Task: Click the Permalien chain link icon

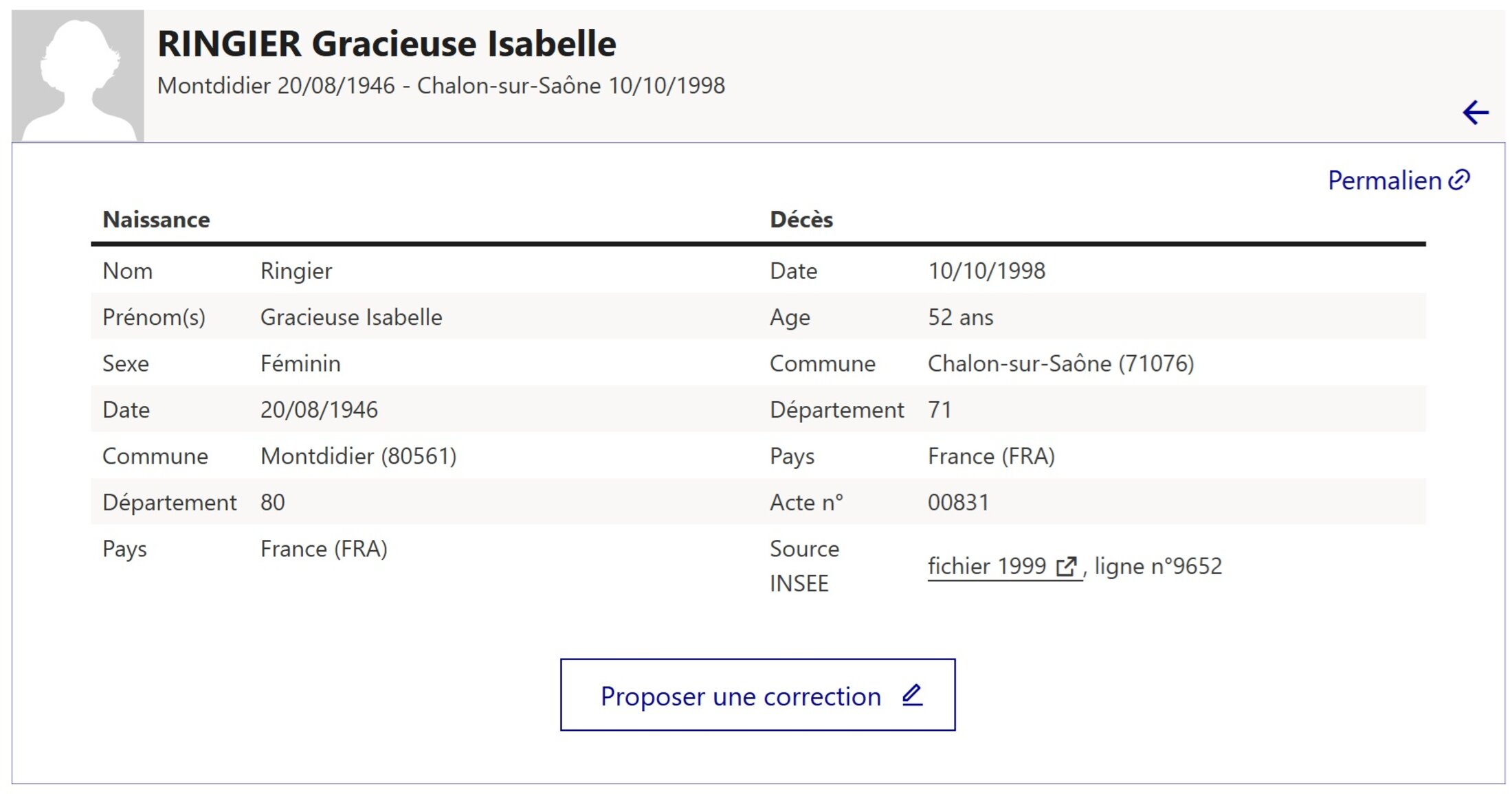Action: click(1459, 180)
